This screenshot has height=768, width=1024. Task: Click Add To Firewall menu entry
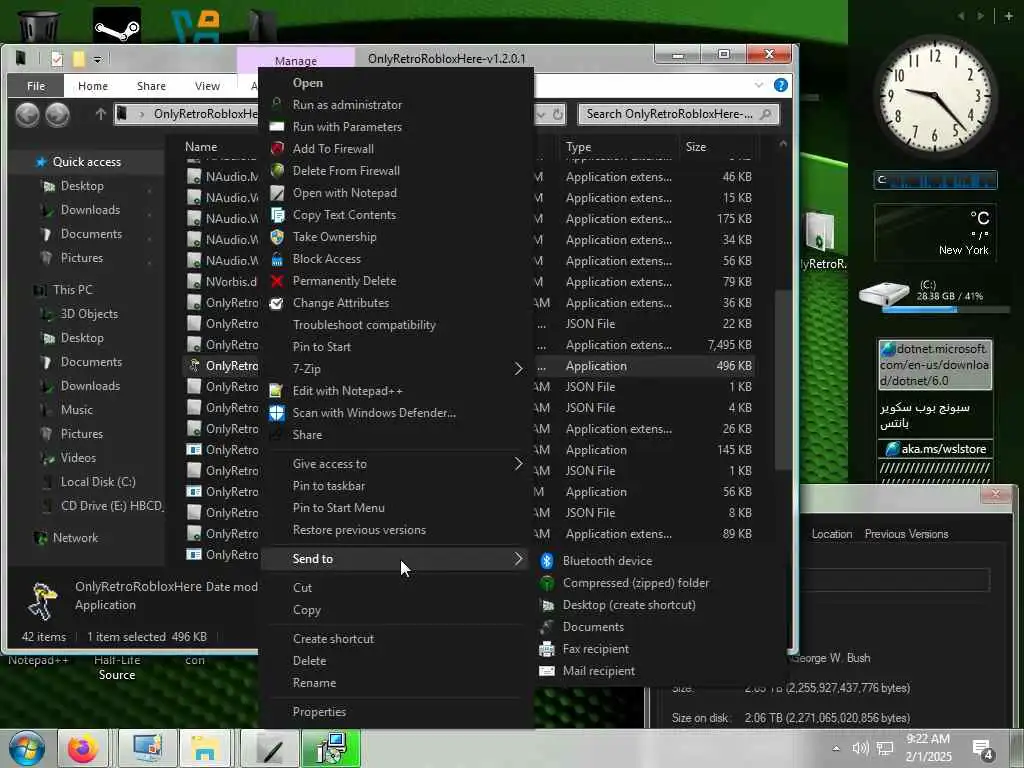click(x=333, y=149)
